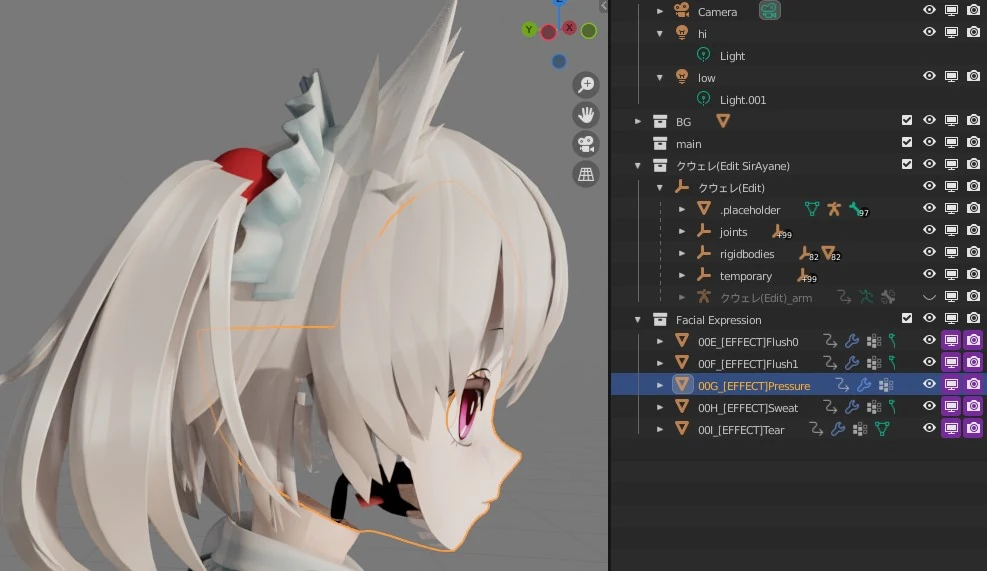The width and height of the screenshot is (987, 571).
Task: Select クウェレ(Edit) root object row
Action: click(731, 188)
